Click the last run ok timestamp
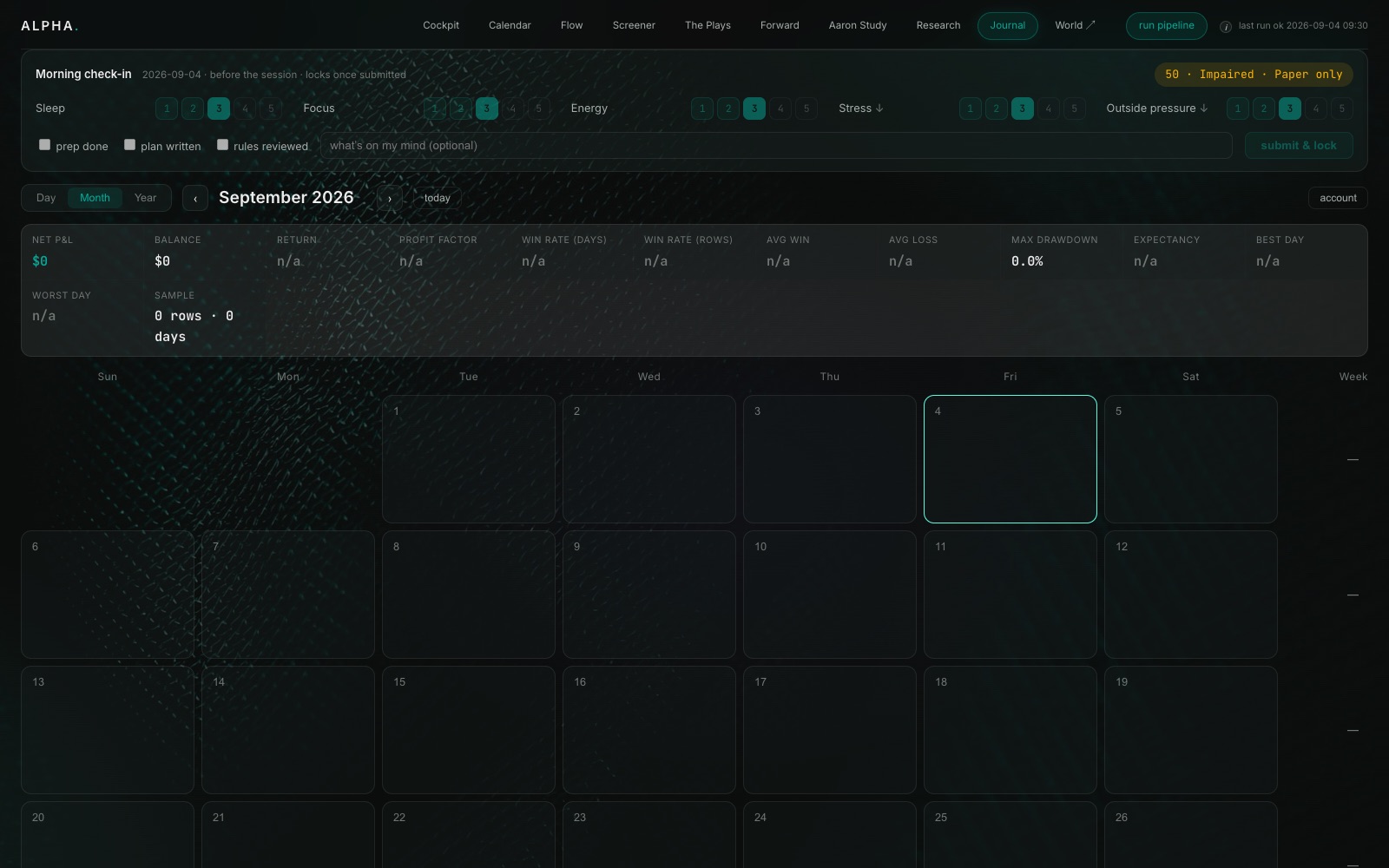 pos(1303,26)
